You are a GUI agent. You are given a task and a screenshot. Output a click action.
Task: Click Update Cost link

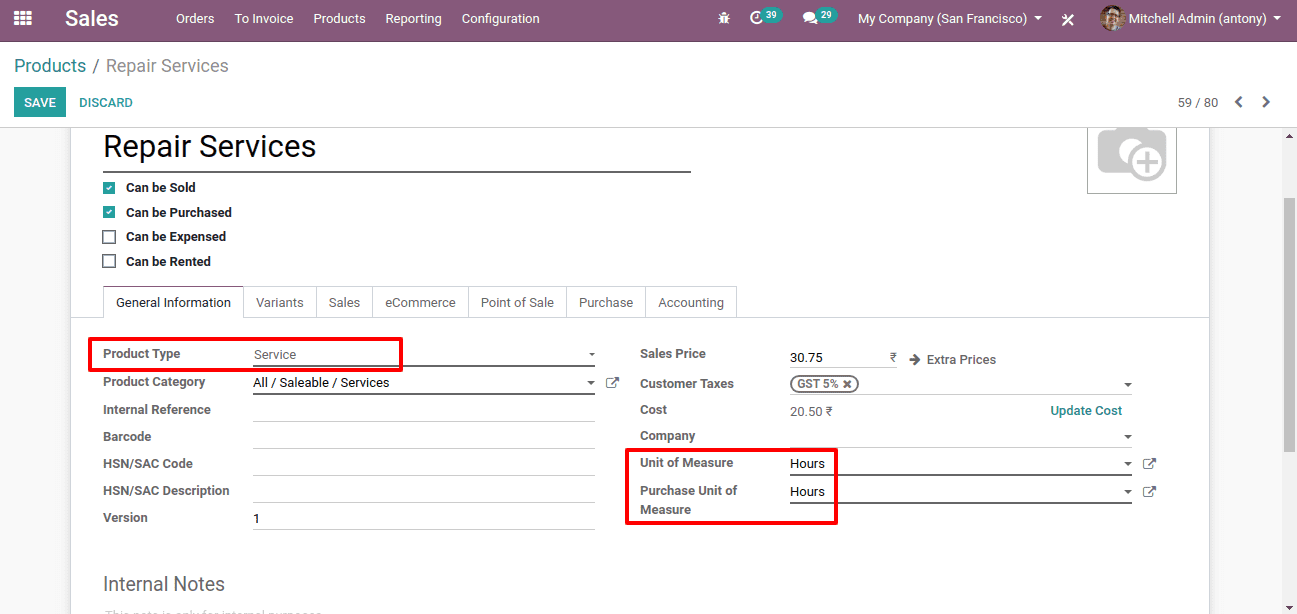point(1086,411)
